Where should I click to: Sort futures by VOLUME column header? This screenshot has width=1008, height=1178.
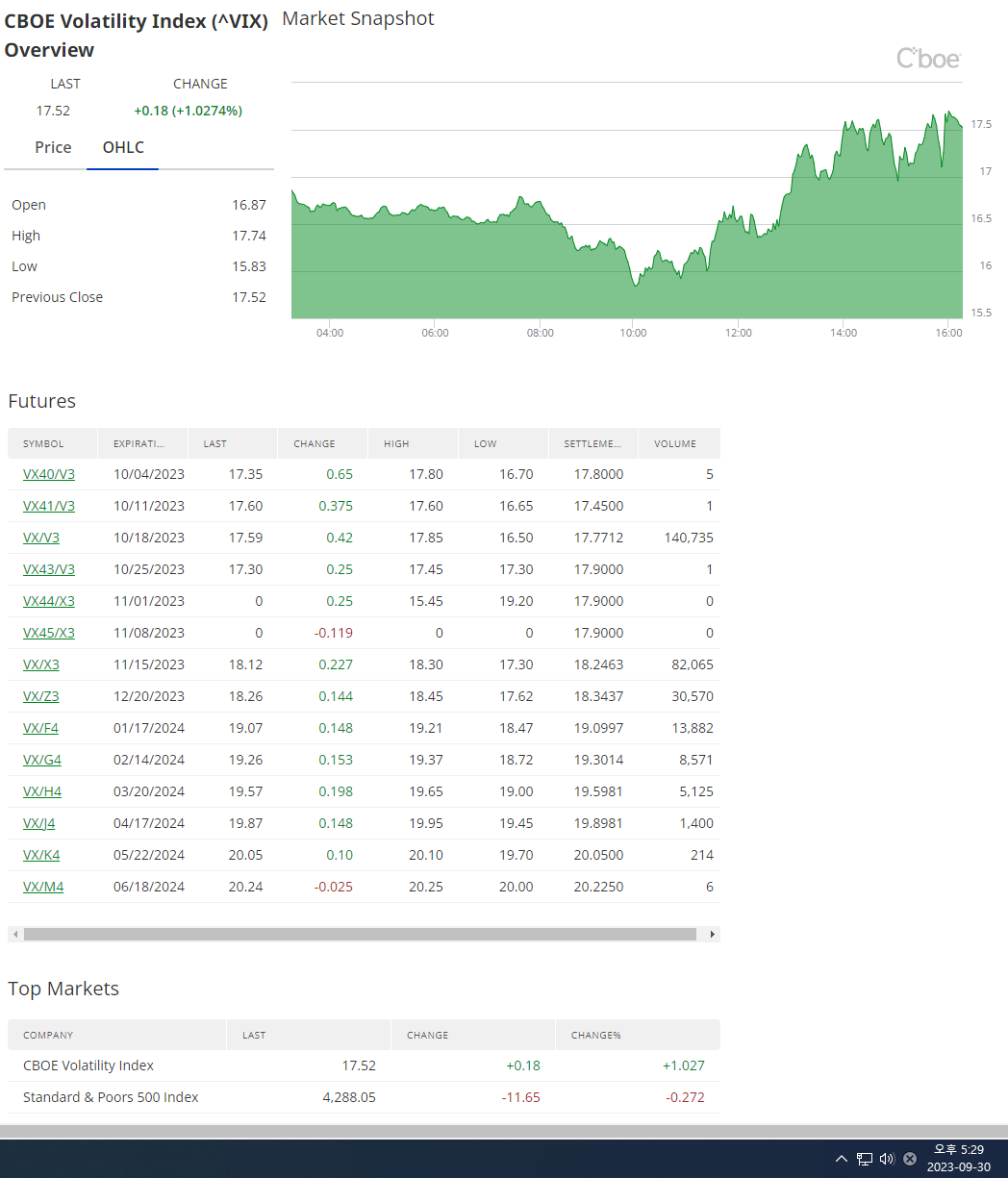[x=679, y=443]
